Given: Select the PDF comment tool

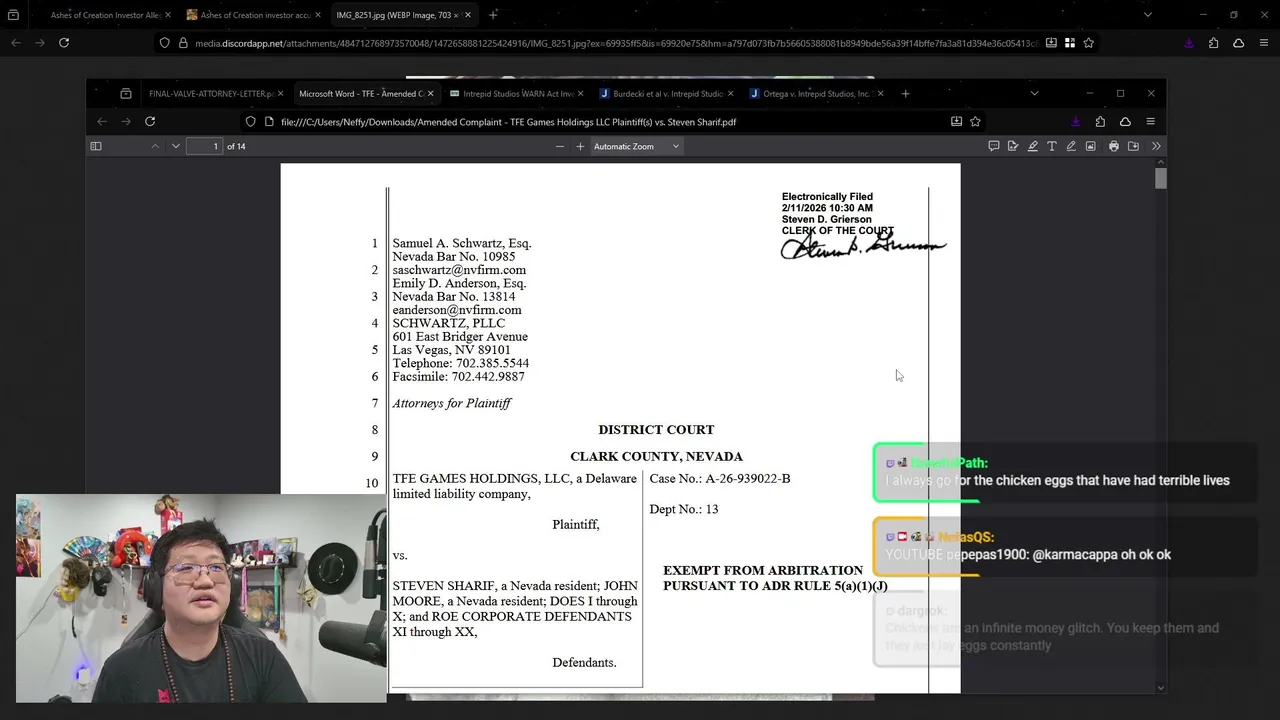Looking at the screenshot, I should point(993,146).
